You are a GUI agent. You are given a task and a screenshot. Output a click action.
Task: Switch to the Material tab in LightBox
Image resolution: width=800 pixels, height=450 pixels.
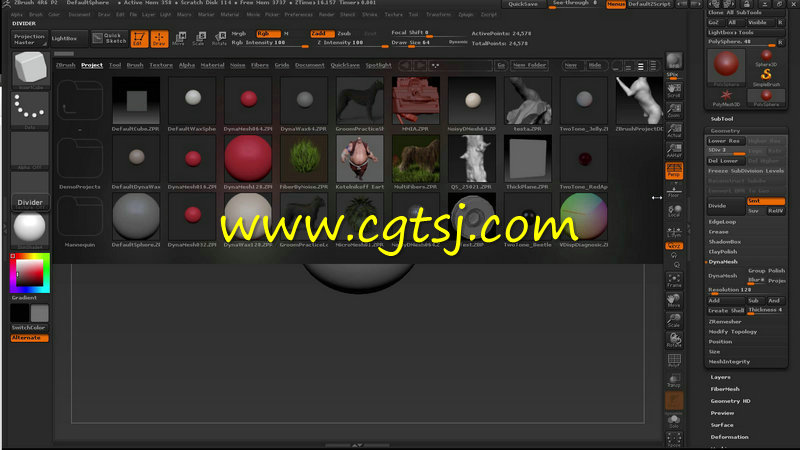tap(212, 65)
